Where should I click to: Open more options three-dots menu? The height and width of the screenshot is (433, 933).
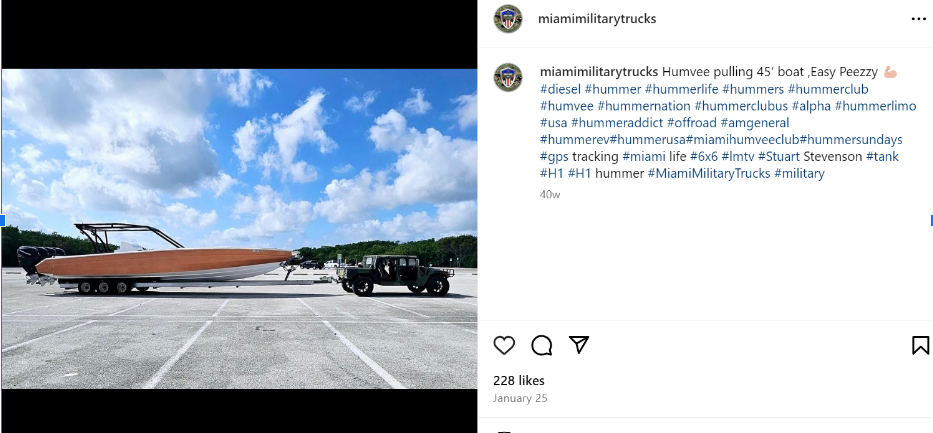[x=919, y=19]
